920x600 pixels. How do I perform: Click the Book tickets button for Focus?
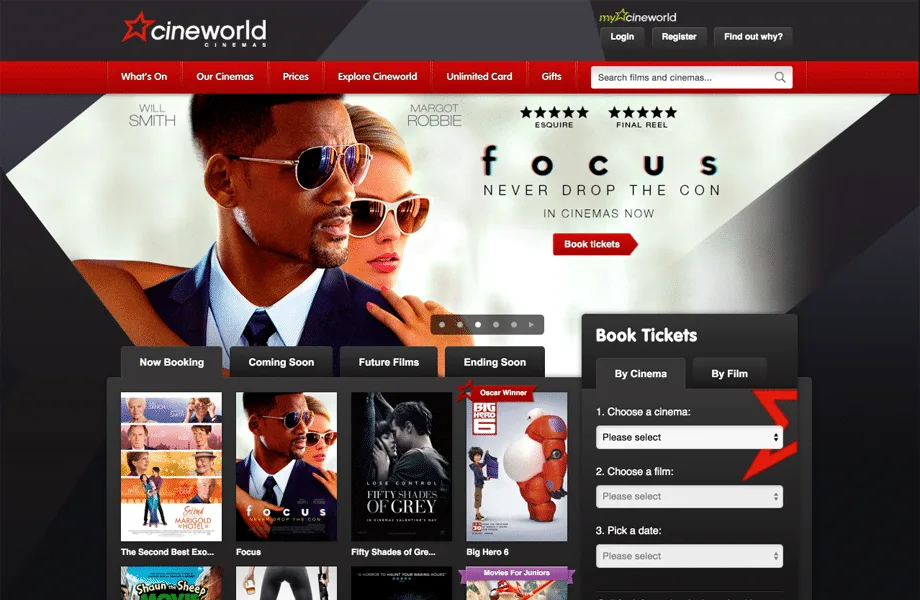point(592,244)
